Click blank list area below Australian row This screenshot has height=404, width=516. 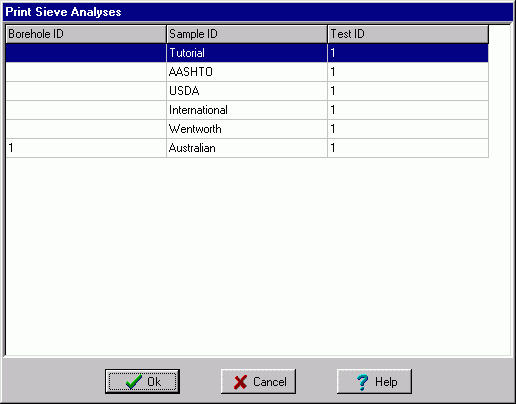pyautogui.click(x=258, y=256)
